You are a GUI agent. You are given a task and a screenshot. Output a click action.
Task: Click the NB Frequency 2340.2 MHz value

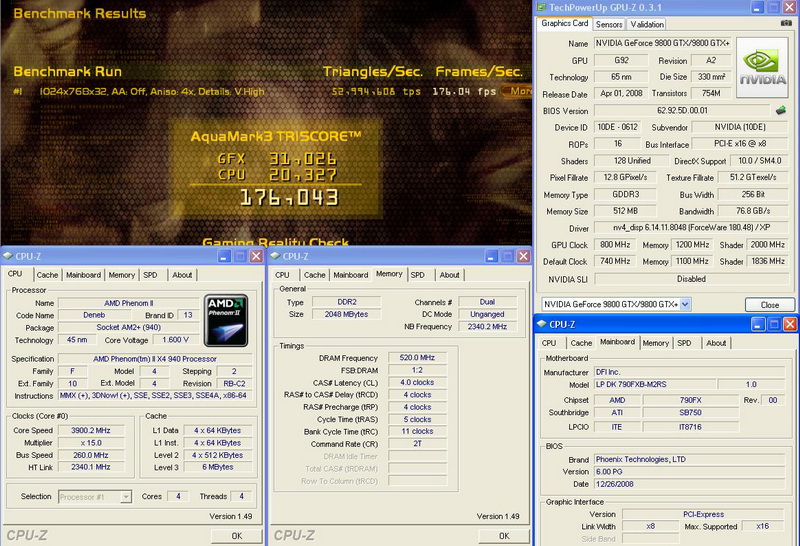tap(487, 327)
